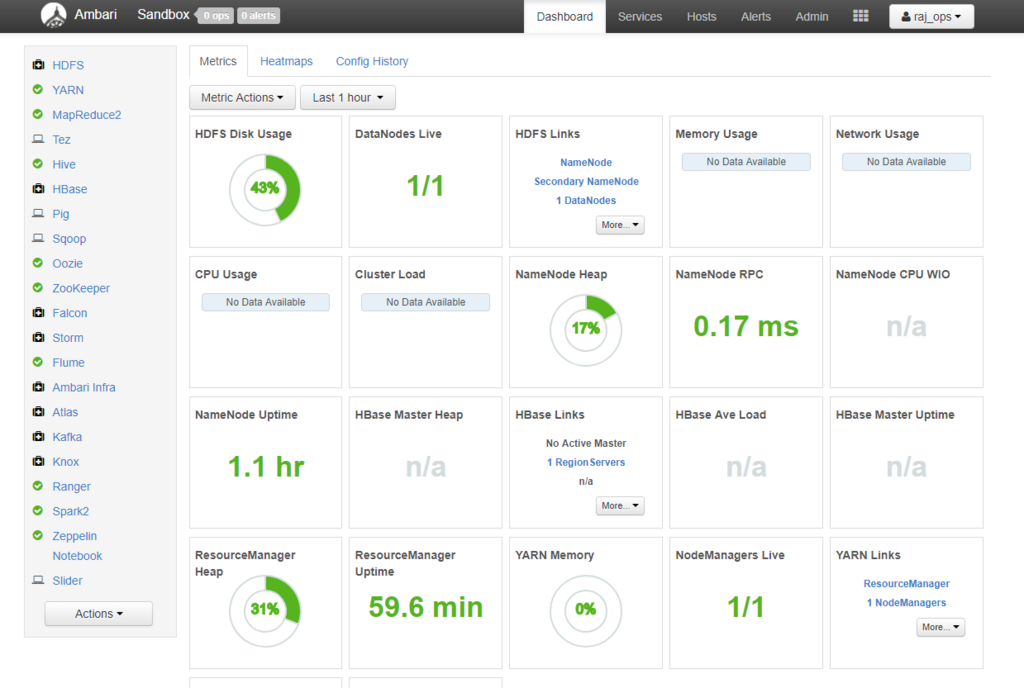The width and height of the screenshot is (1024, 688).
Task: Click the Ranger green status icon
Action: pyautogui.click(x=38, y=486)
